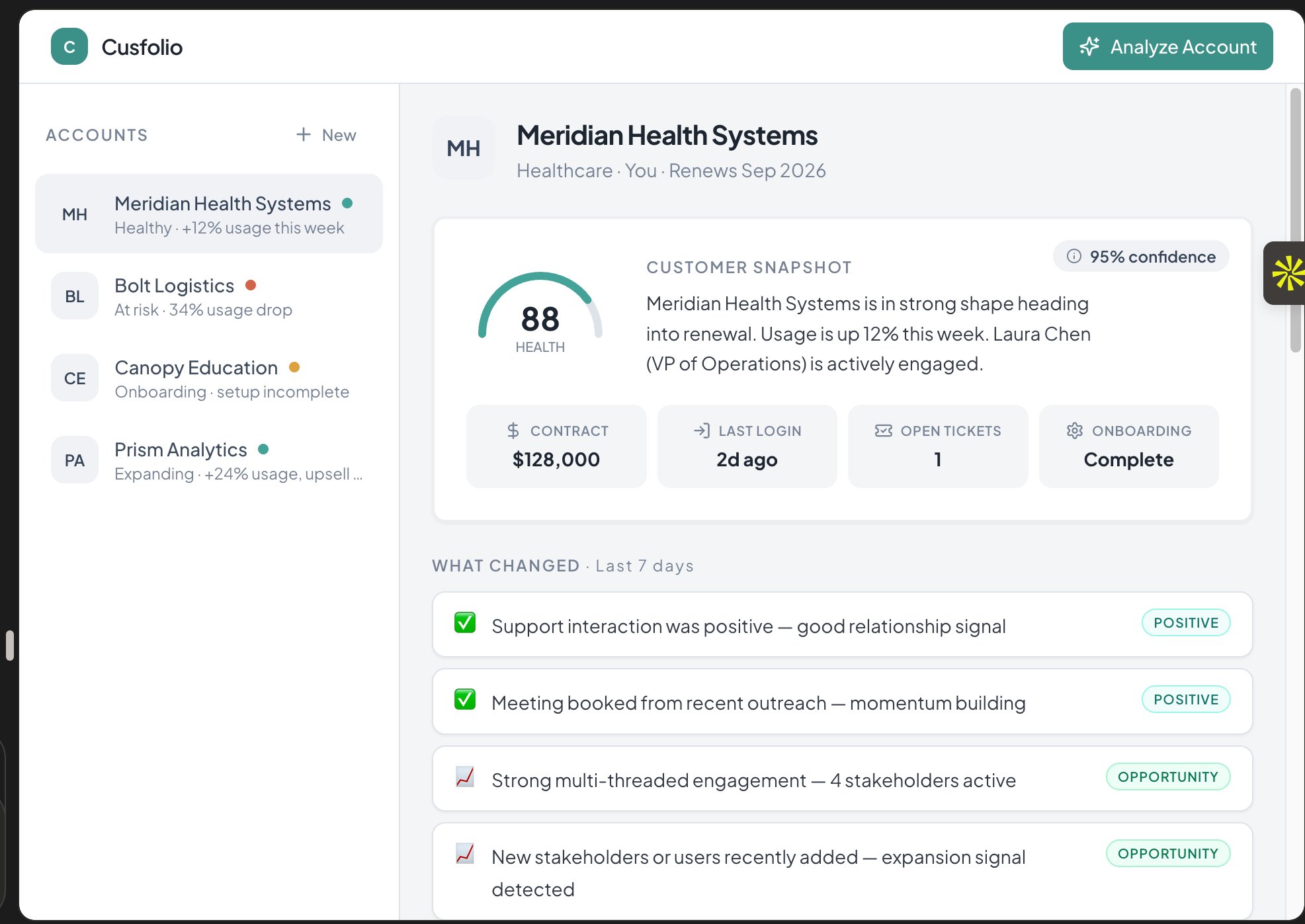
Task: Click 'Healthy · +12% usage this week' text
Action: [x=230, y=228]
